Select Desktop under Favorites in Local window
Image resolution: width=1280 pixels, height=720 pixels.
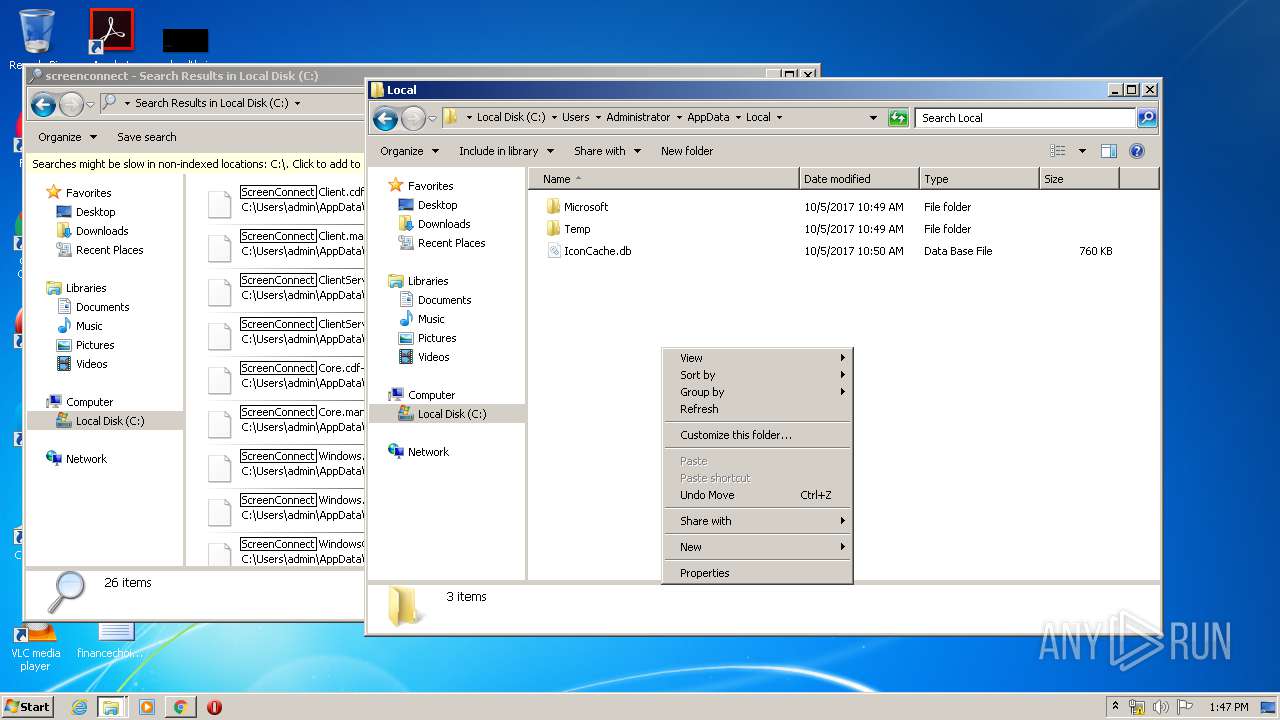point(437,205)
